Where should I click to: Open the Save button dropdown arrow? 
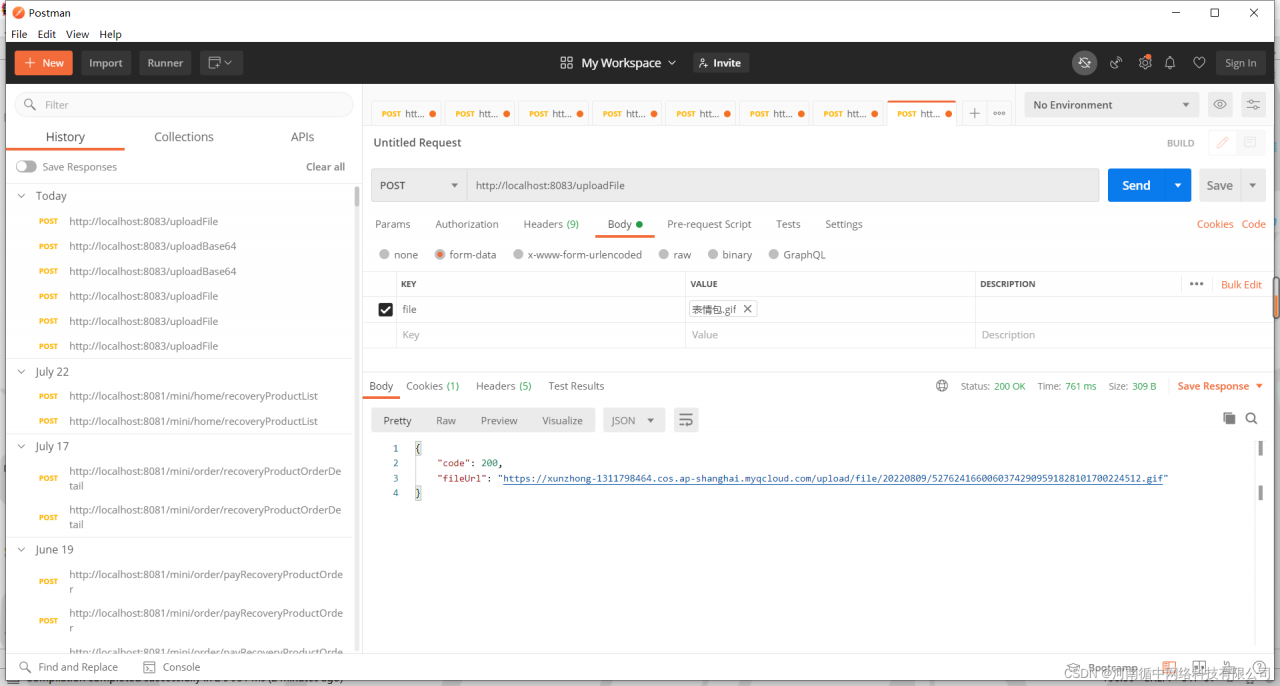[x=1254, y=185]
